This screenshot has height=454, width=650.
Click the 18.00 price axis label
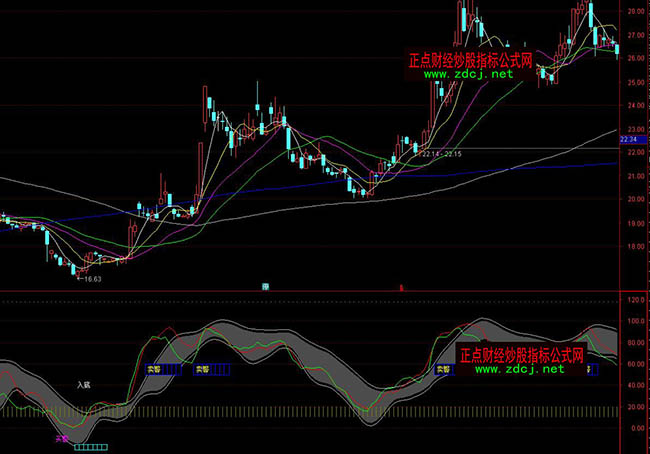(x=633, y=250)
